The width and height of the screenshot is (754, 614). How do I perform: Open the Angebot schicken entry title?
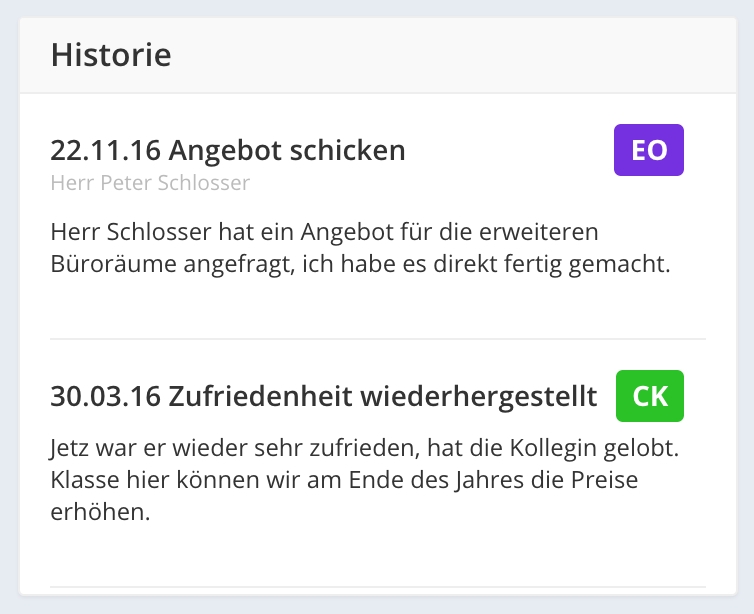coord(228,151)
